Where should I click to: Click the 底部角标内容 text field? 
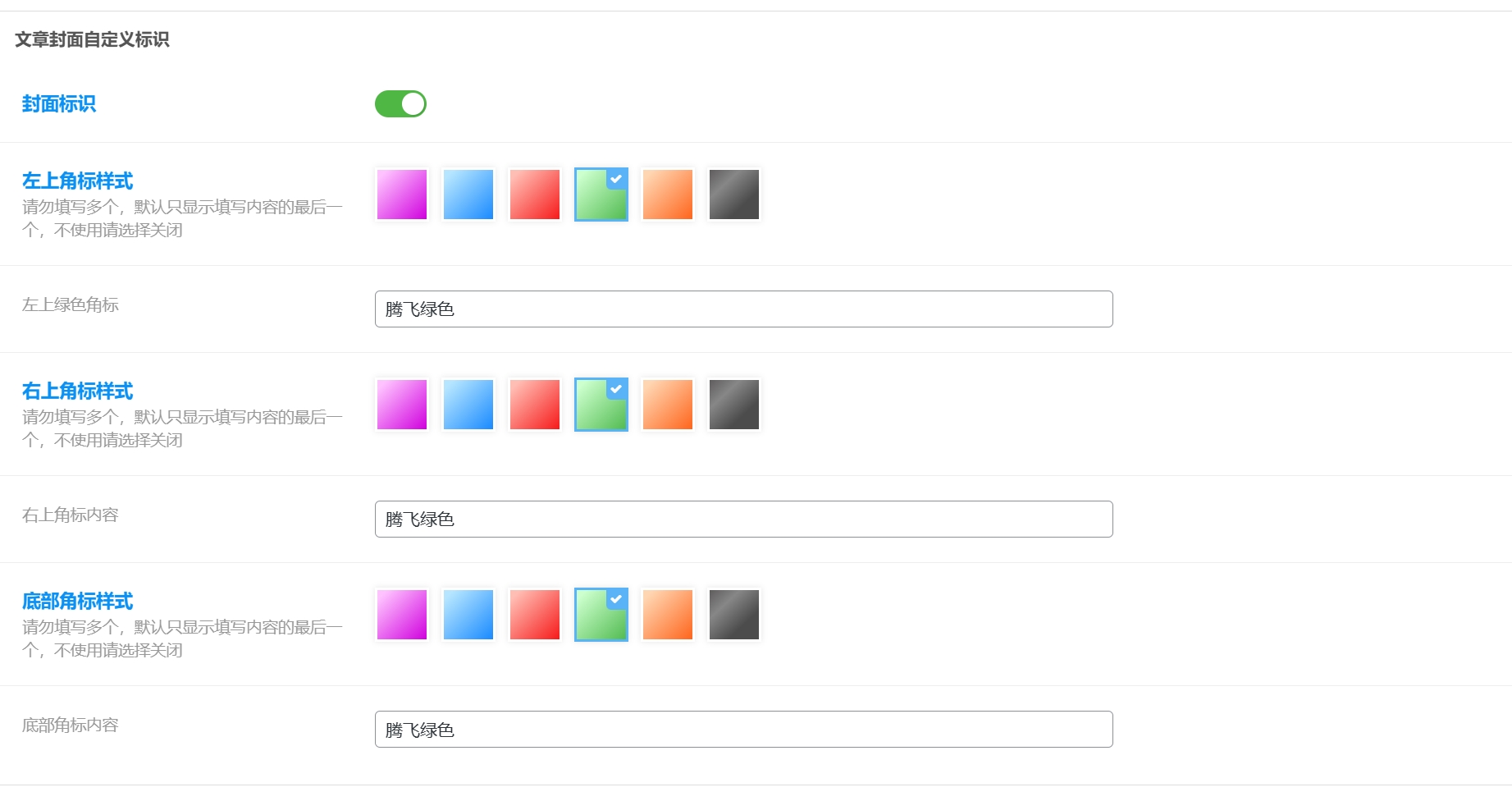[x=743, y=730]
